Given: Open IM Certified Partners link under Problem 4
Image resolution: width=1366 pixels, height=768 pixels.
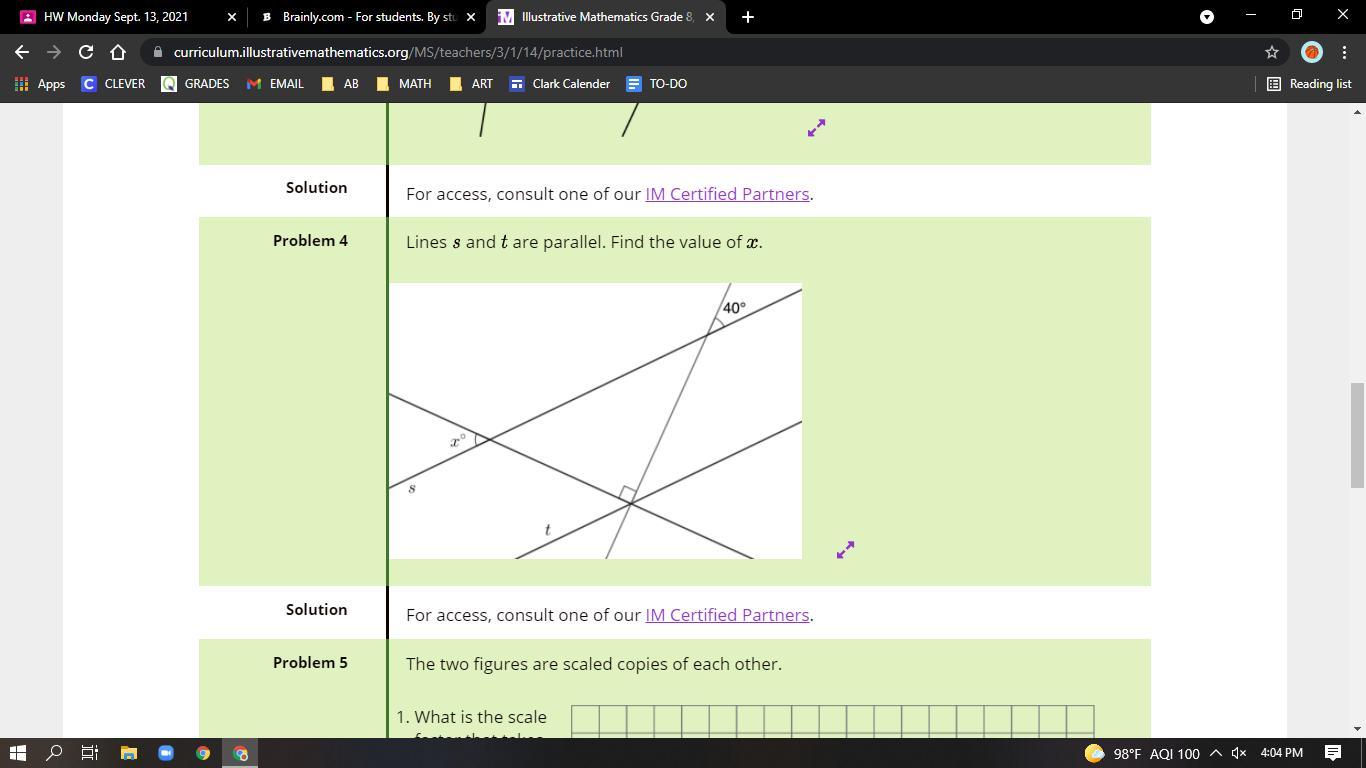Looking at the screenshot, I should click(x=727, y=615).
